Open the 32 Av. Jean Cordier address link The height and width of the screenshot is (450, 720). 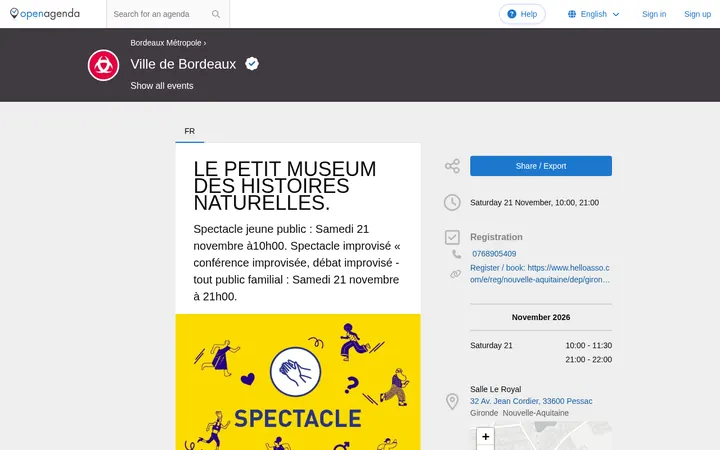pos(531,401)
